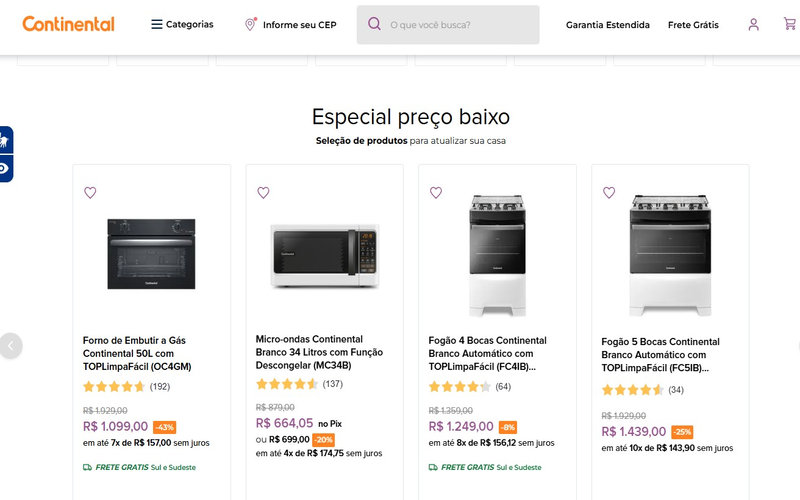The image size is (800, 500).
Task: Toggle the accessibility eye icon
Action: pos(5,169)
